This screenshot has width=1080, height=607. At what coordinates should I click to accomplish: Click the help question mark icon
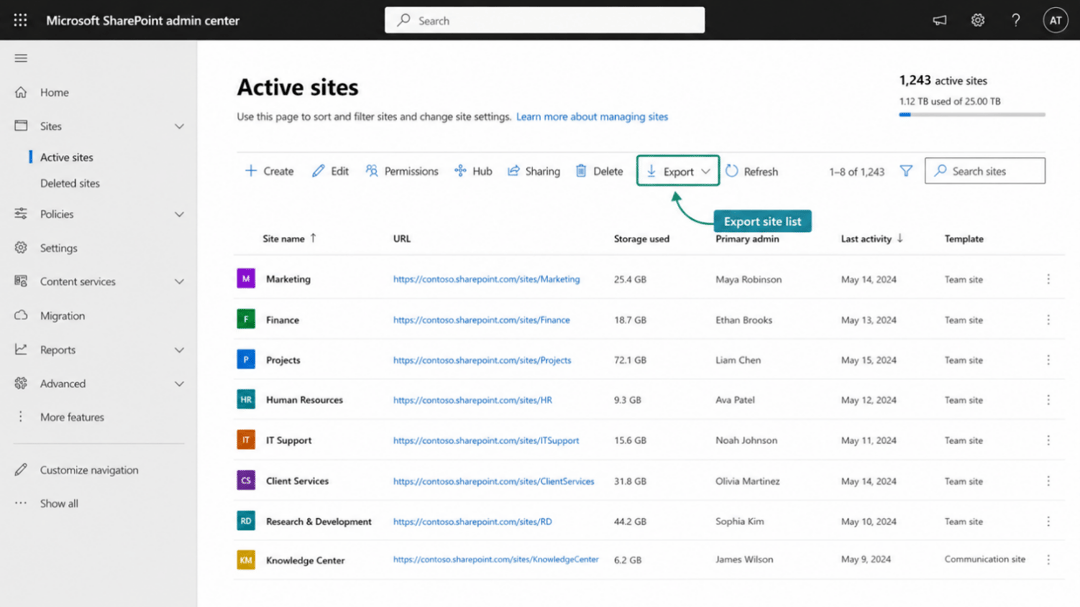[x=1016, y=20]
